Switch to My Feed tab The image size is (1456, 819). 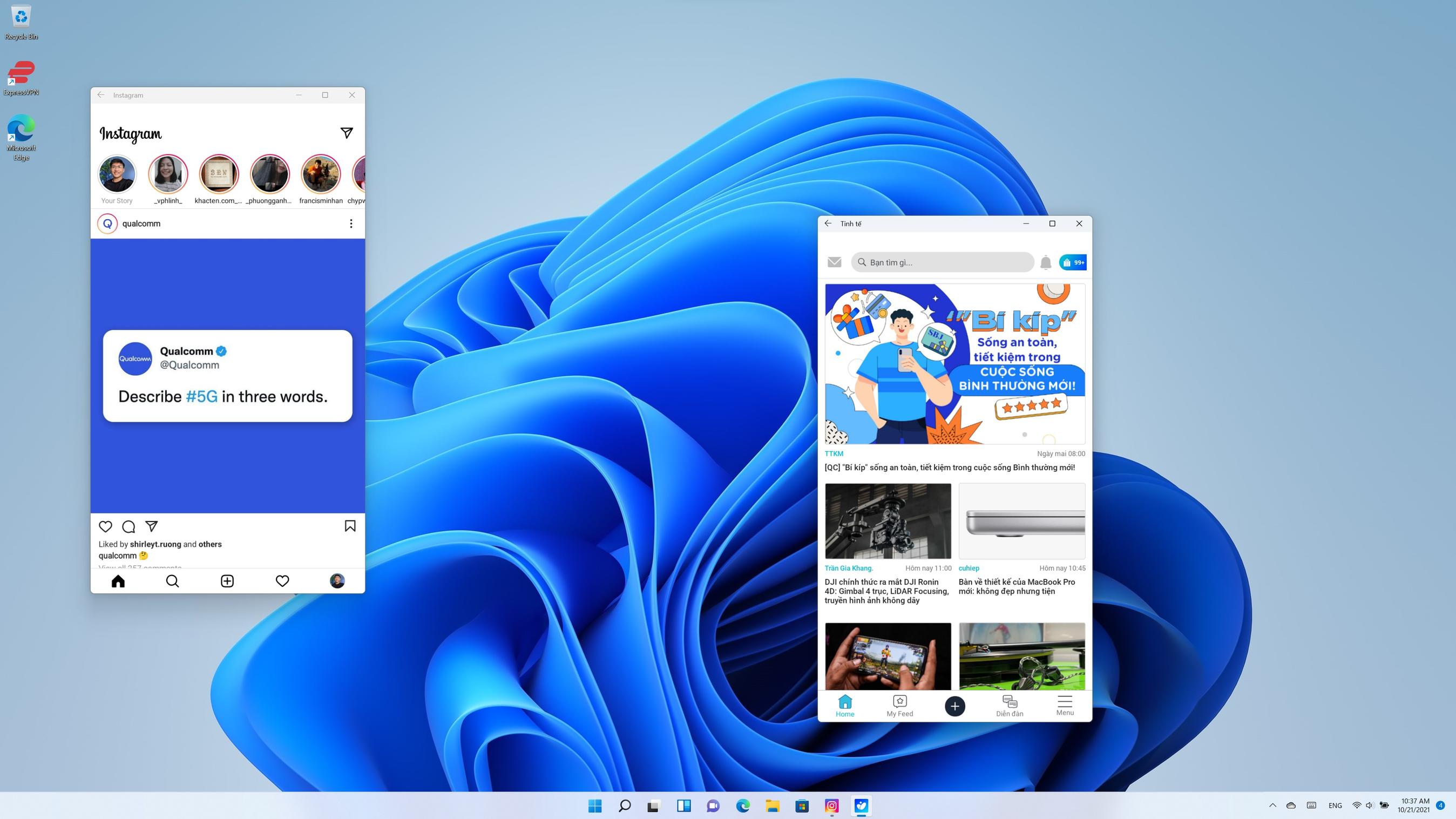click(899, 706)
